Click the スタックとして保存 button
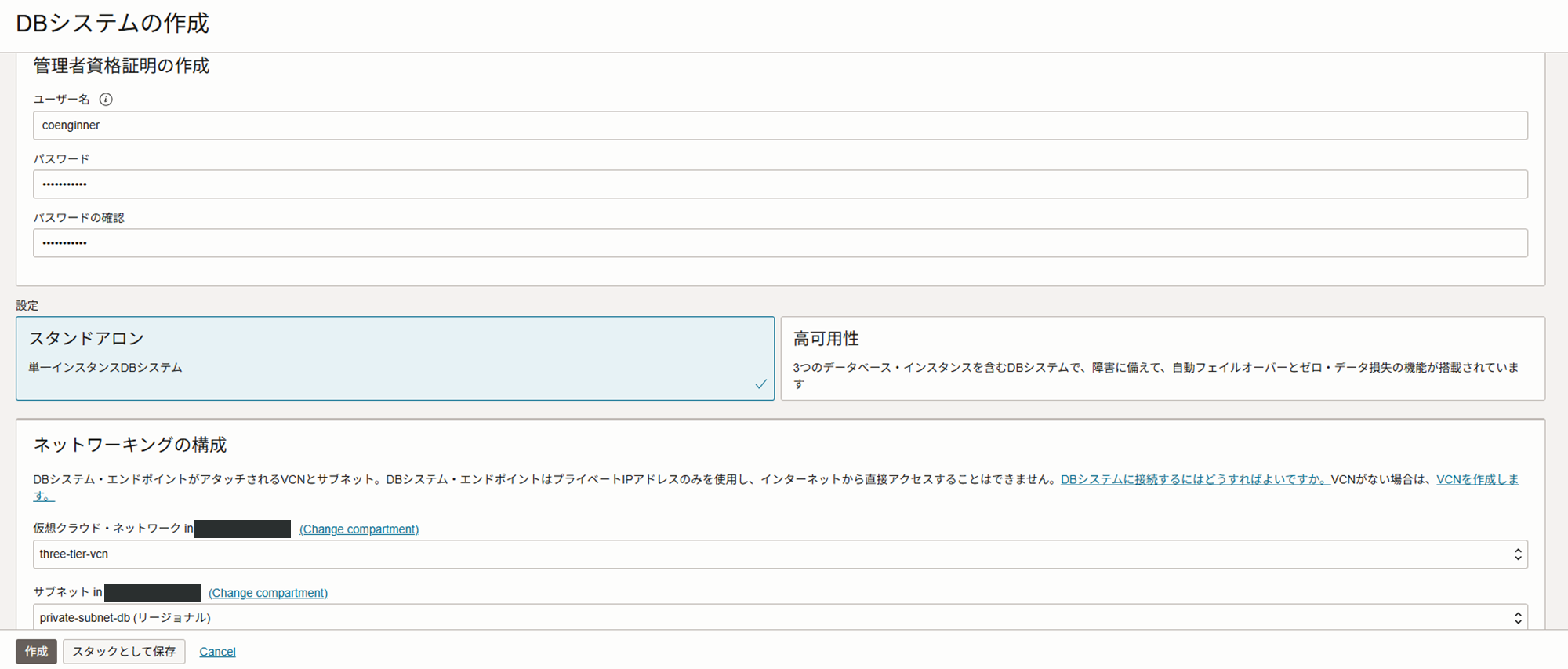 (124, 652)
